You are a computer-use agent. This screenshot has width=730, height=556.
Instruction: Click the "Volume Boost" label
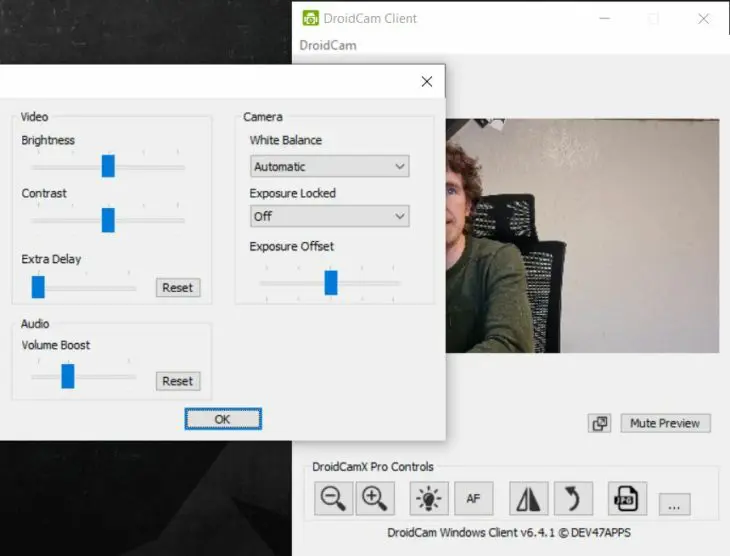pyautogui.click(x=55, y=345)
